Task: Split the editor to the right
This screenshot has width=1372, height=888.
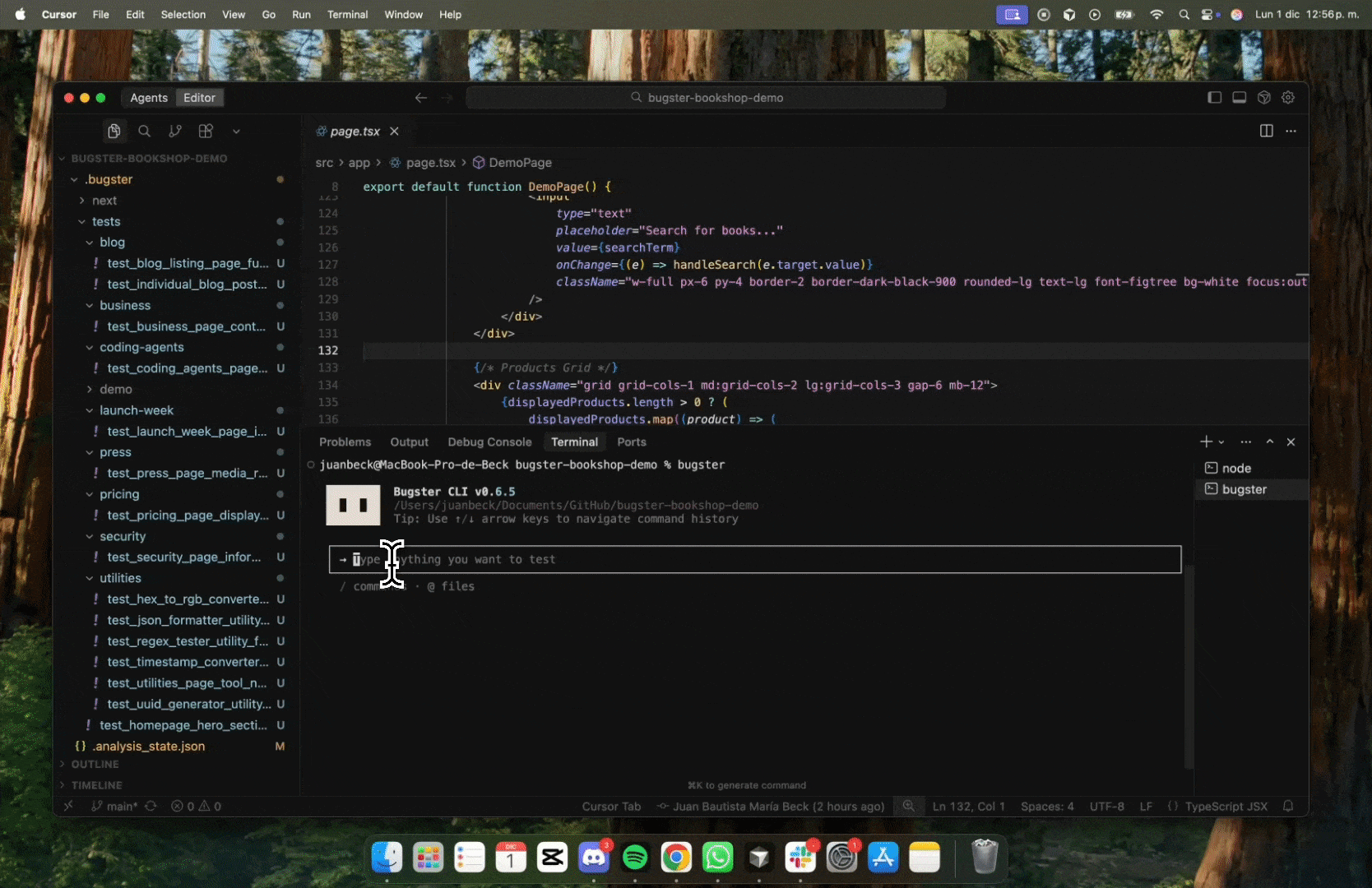Action: click(1266, 132)
